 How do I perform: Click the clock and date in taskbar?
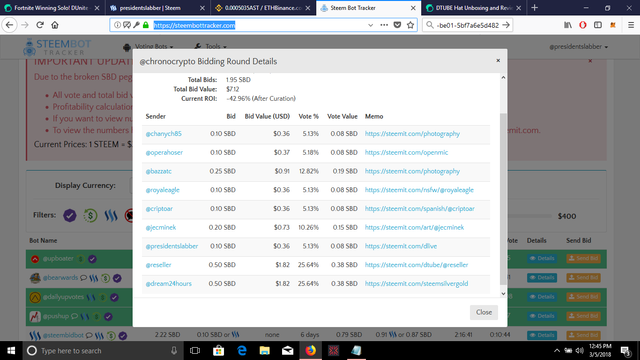[x=600, y=351]
